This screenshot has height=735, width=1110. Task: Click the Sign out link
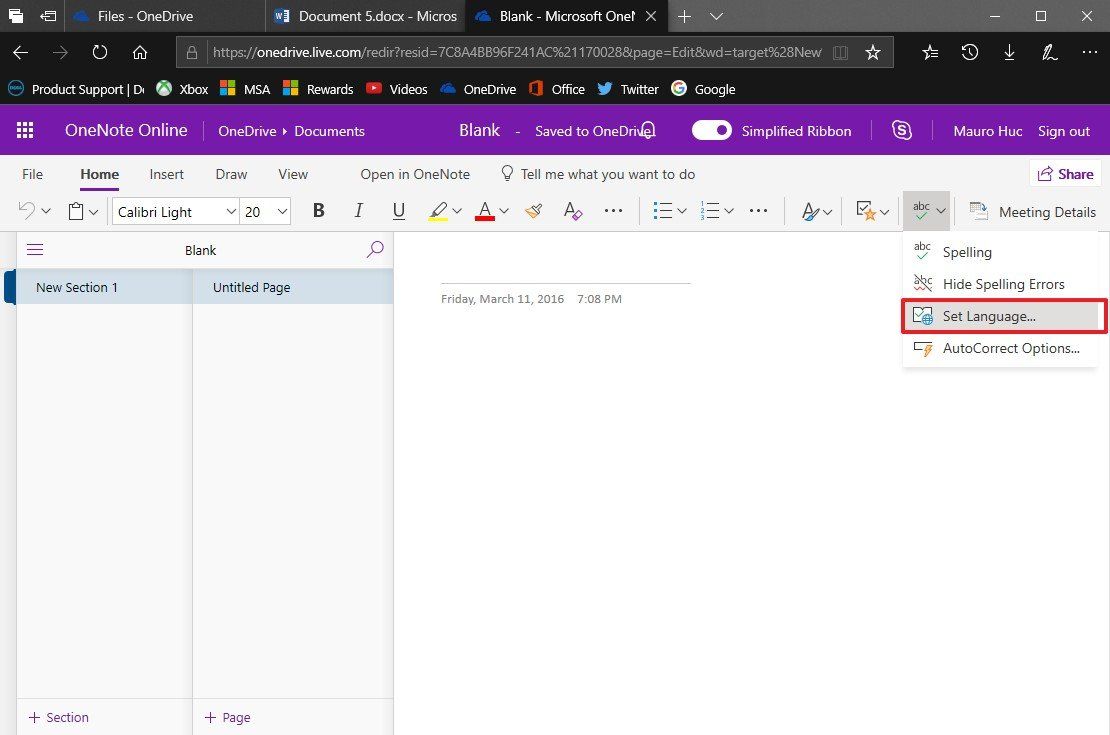(1063, 130)
